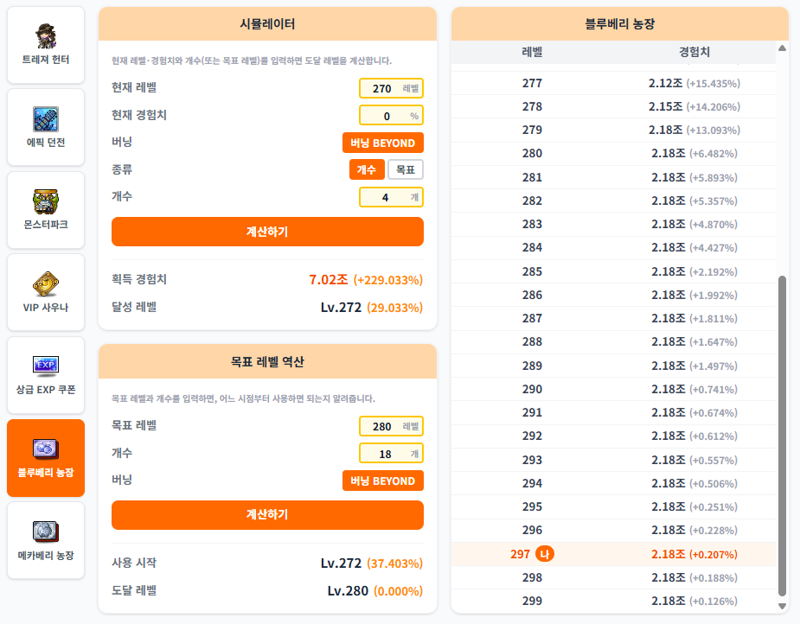Select the level 296 row

click(613, 531)
